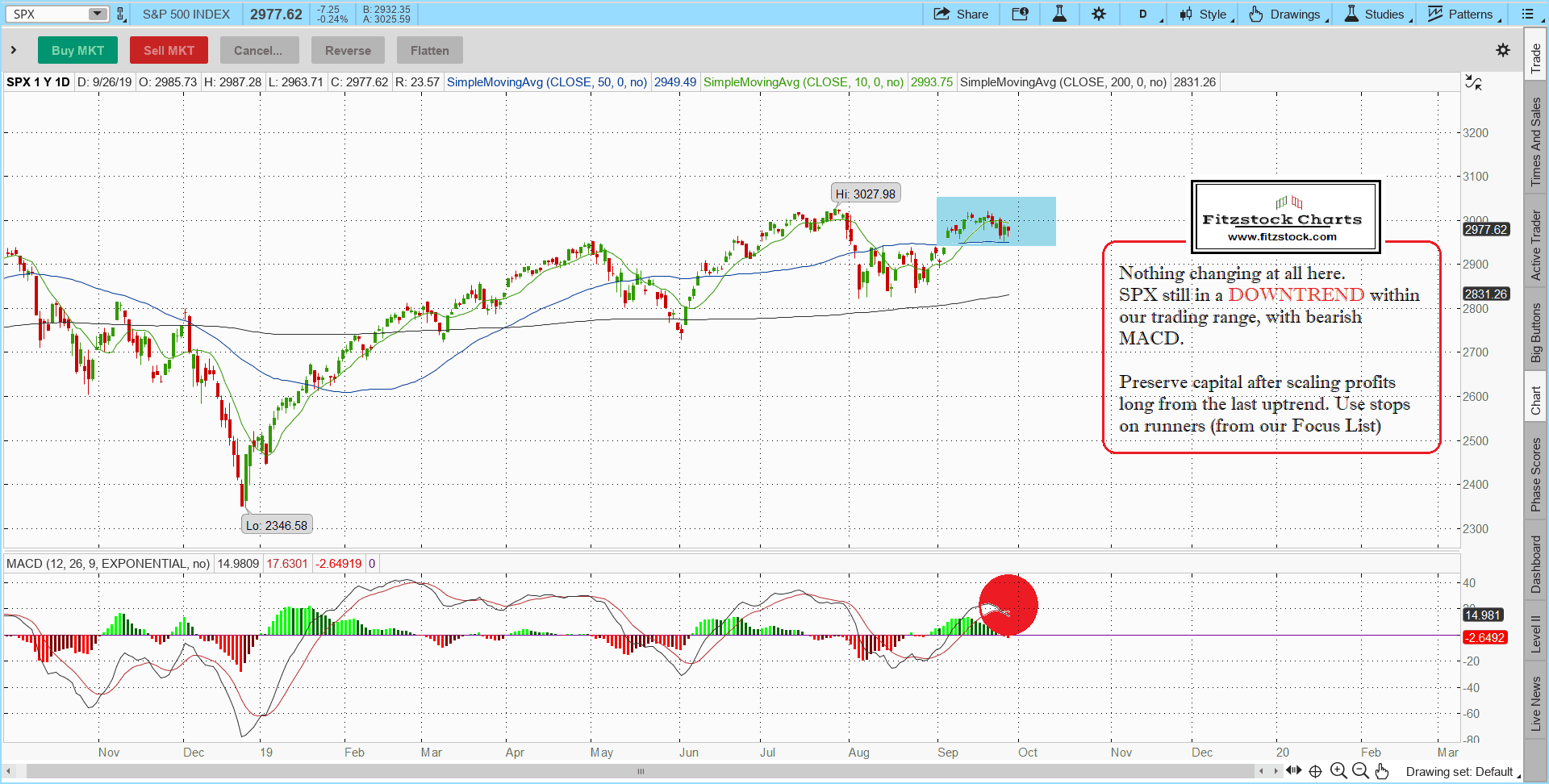Open chart settings gear in top toolbar

click(1099, 15)
